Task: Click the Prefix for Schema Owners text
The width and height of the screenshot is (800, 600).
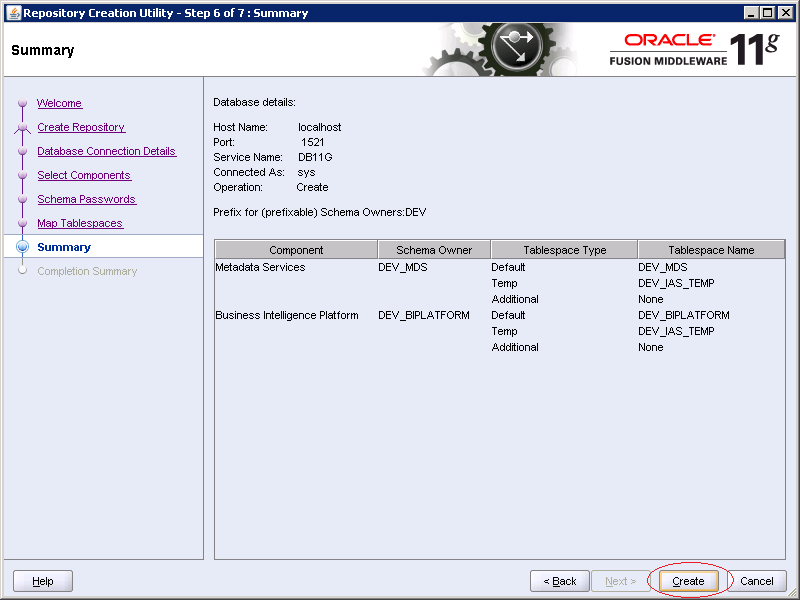Action: tap(319, 212)
